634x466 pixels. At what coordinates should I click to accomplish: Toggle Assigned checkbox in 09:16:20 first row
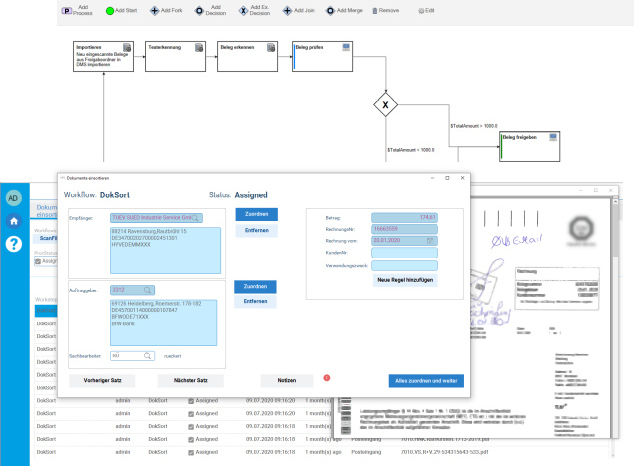pos(191,401)
